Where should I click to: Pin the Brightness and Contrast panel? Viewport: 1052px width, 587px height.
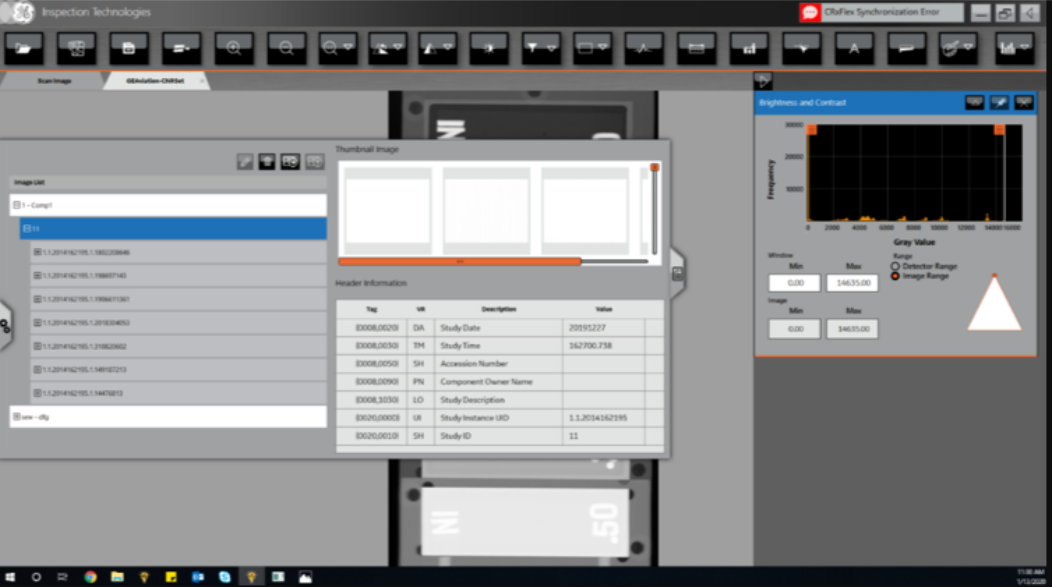point(999,102)
